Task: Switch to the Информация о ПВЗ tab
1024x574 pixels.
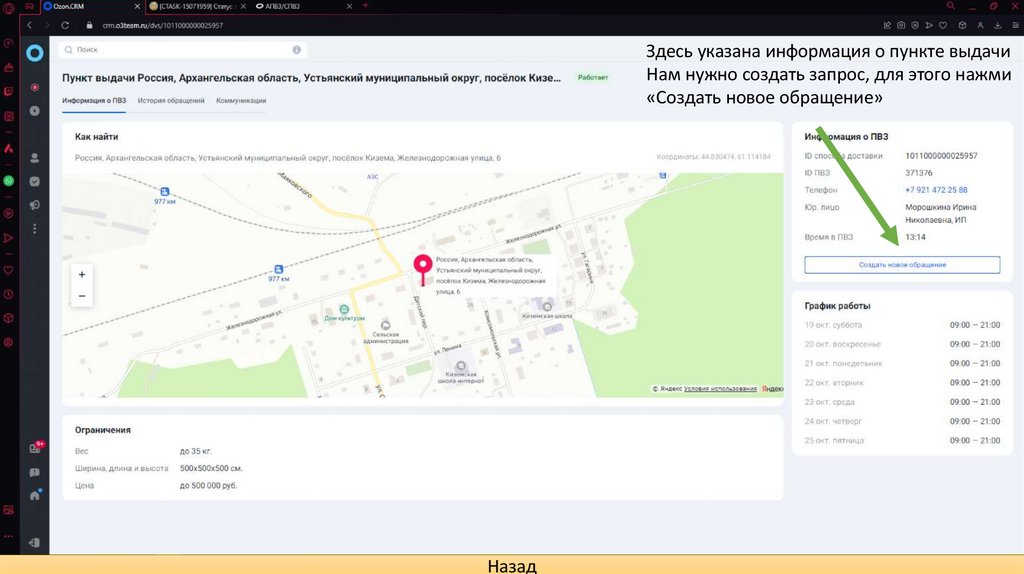Action: click(94, 101)
